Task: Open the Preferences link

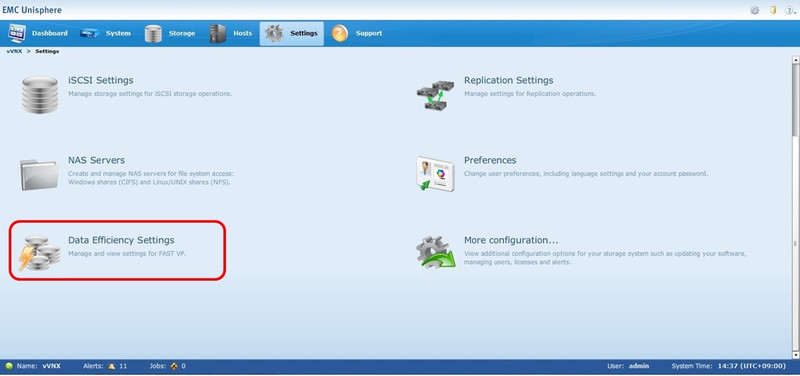Action: [490, 160]
